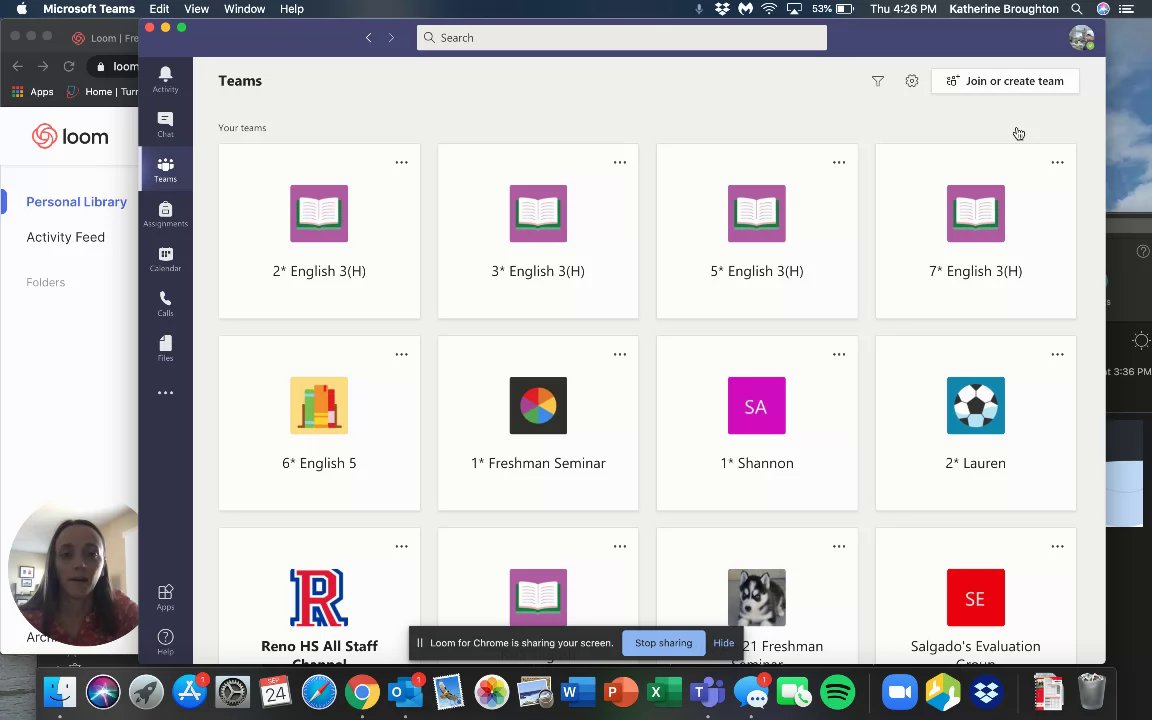Open Activity Feed in Loom window
The image size is (1152, 720).
click(x=65, y=237)
